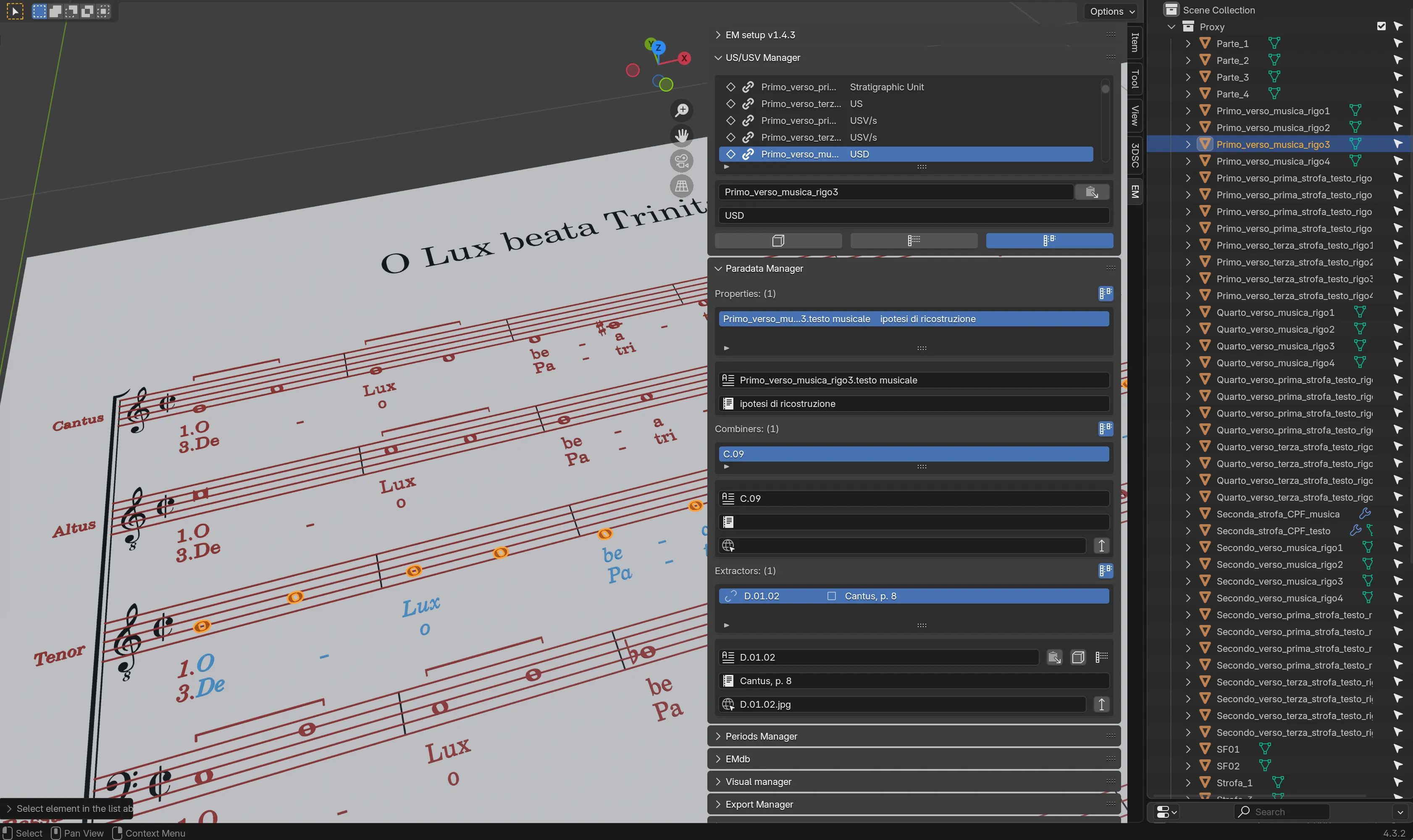Click the red X axis on gizmo
Image resolution: width=1413 pixels, height=840 pixels.
click(684, 58)
